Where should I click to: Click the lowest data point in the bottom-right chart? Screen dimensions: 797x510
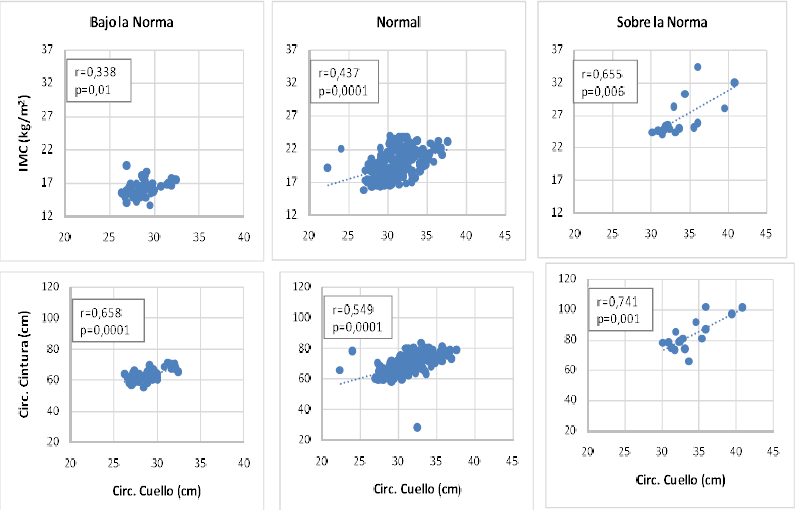[x=688, y=361]
